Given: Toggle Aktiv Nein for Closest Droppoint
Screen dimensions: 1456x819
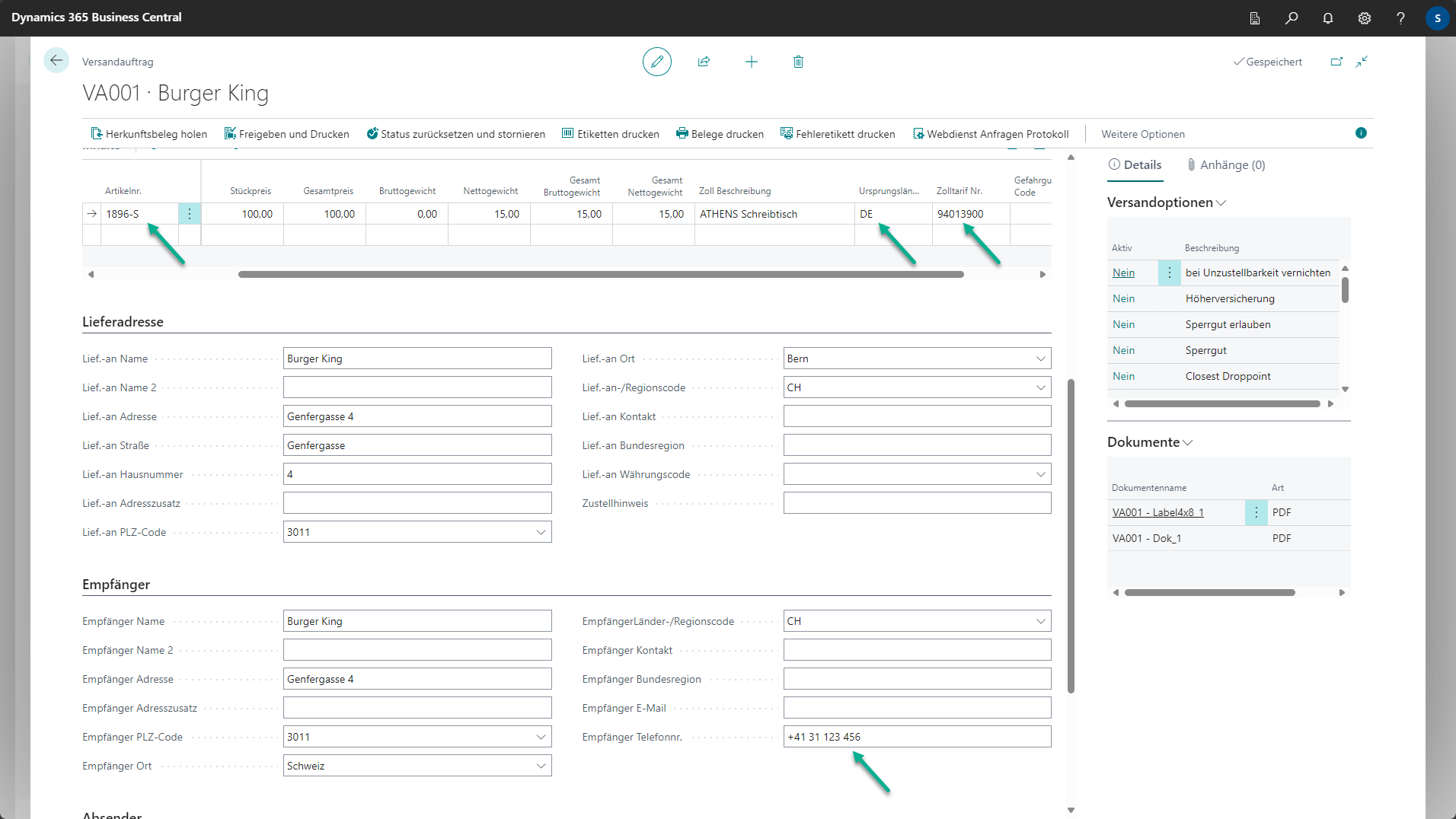Looking at the screenshot, I should click(1123, 377).
